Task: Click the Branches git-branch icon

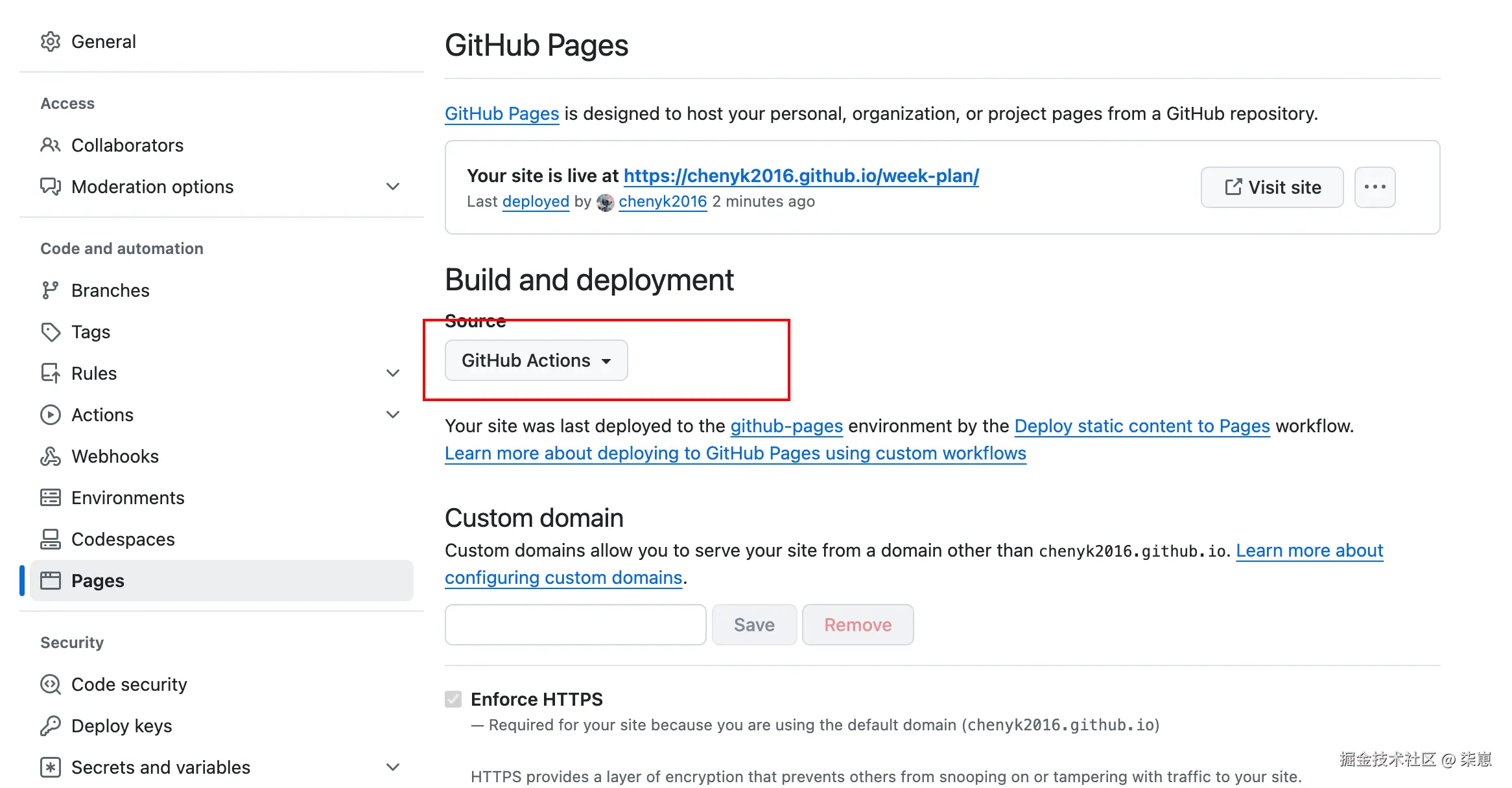Action: tap(51, 290)
